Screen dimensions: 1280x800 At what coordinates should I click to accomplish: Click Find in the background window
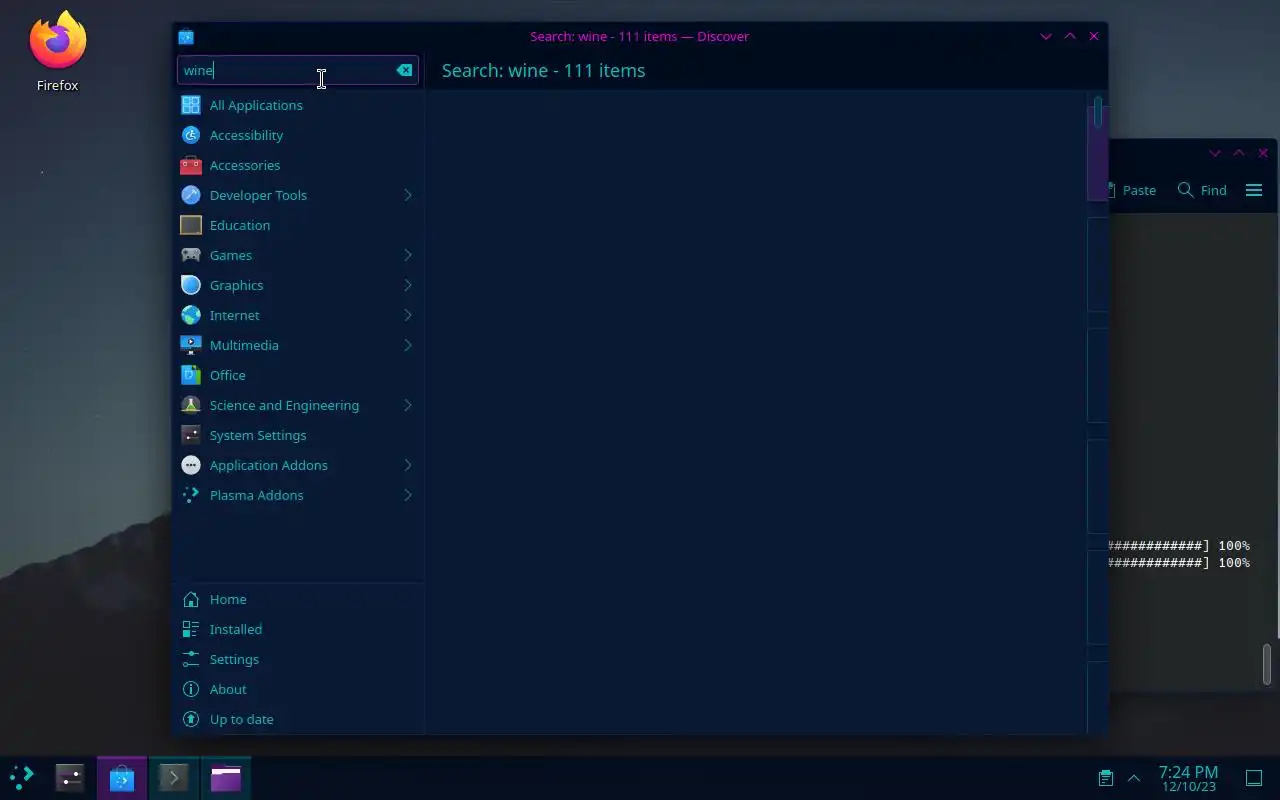point(1202,190)
